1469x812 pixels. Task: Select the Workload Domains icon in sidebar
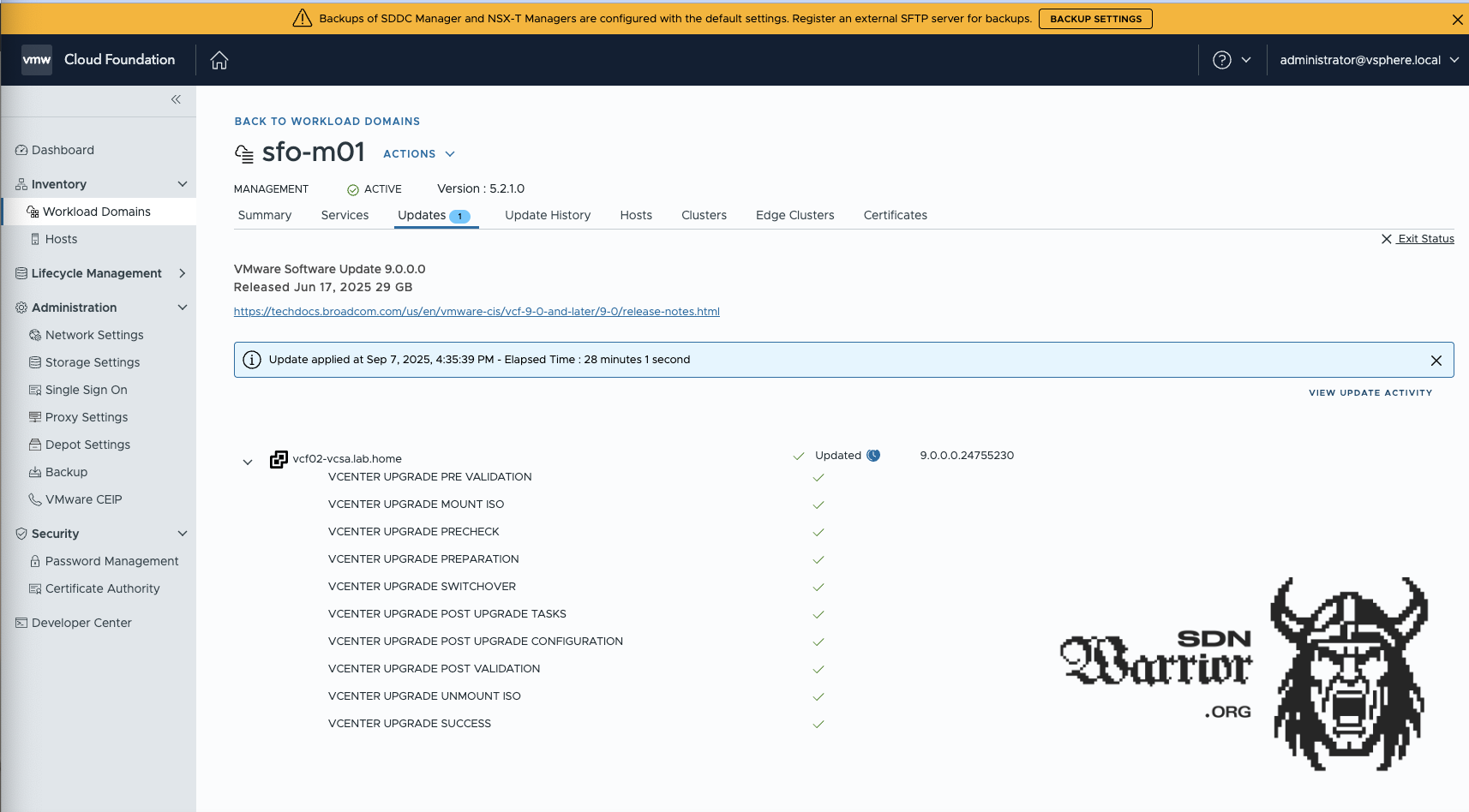click(x=33, y=211)
